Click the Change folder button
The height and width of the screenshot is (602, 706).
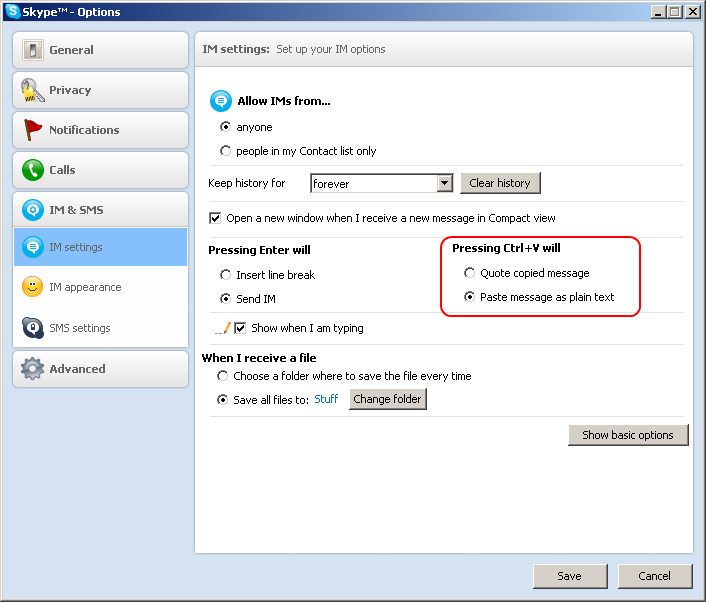click(x=388, y=399)
